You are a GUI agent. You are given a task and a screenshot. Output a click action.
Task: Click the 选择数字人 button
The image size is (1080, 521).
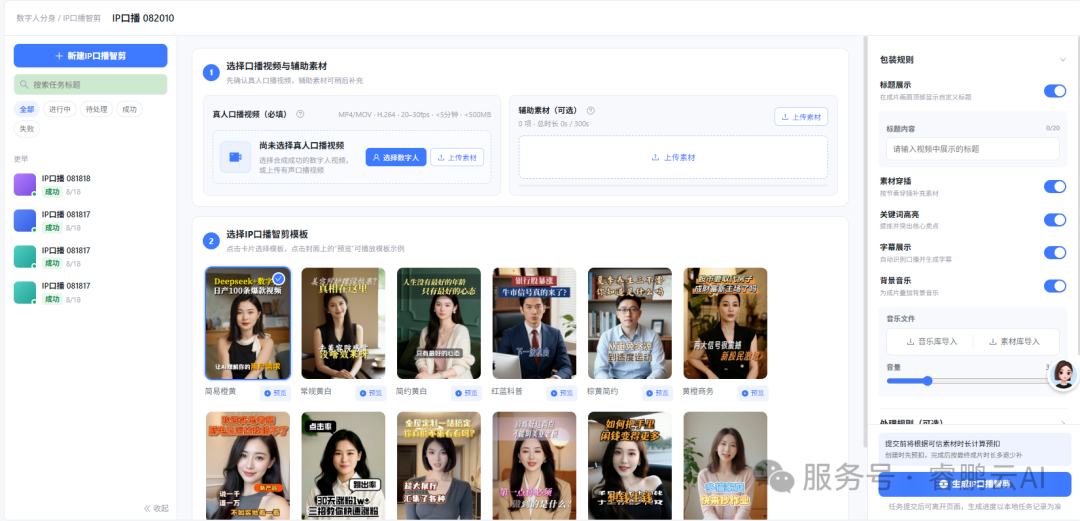pyautogui.click(x=396, y=157)
